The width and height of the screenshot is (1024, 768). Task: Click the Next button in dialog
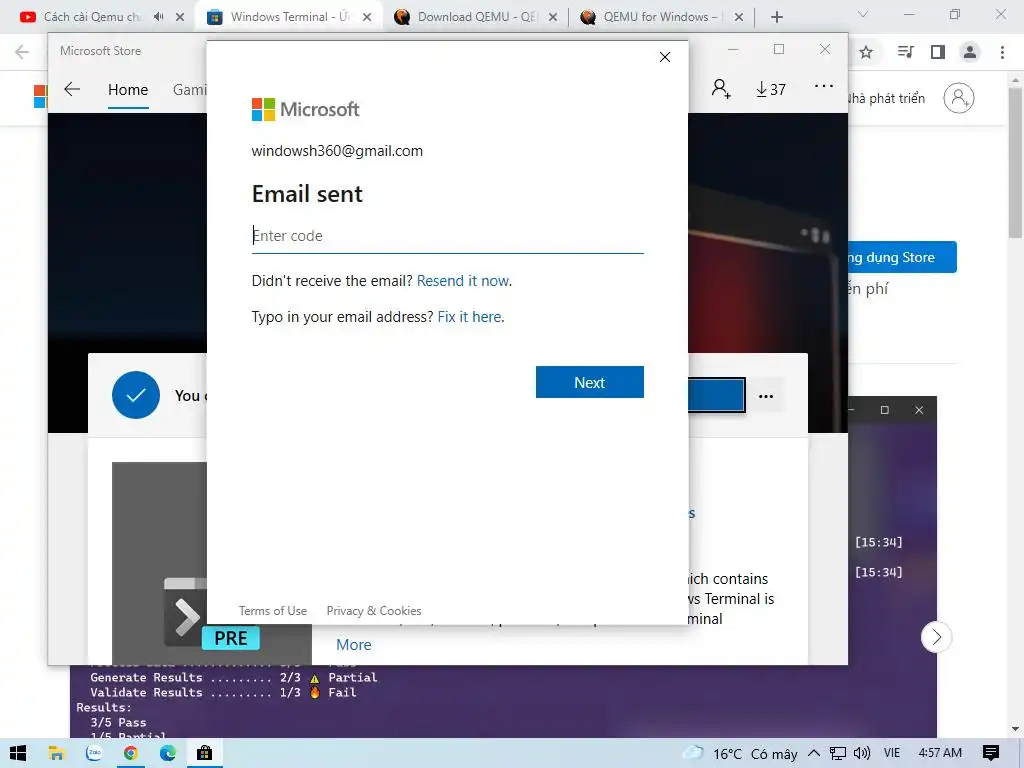(x=590, y=382)
